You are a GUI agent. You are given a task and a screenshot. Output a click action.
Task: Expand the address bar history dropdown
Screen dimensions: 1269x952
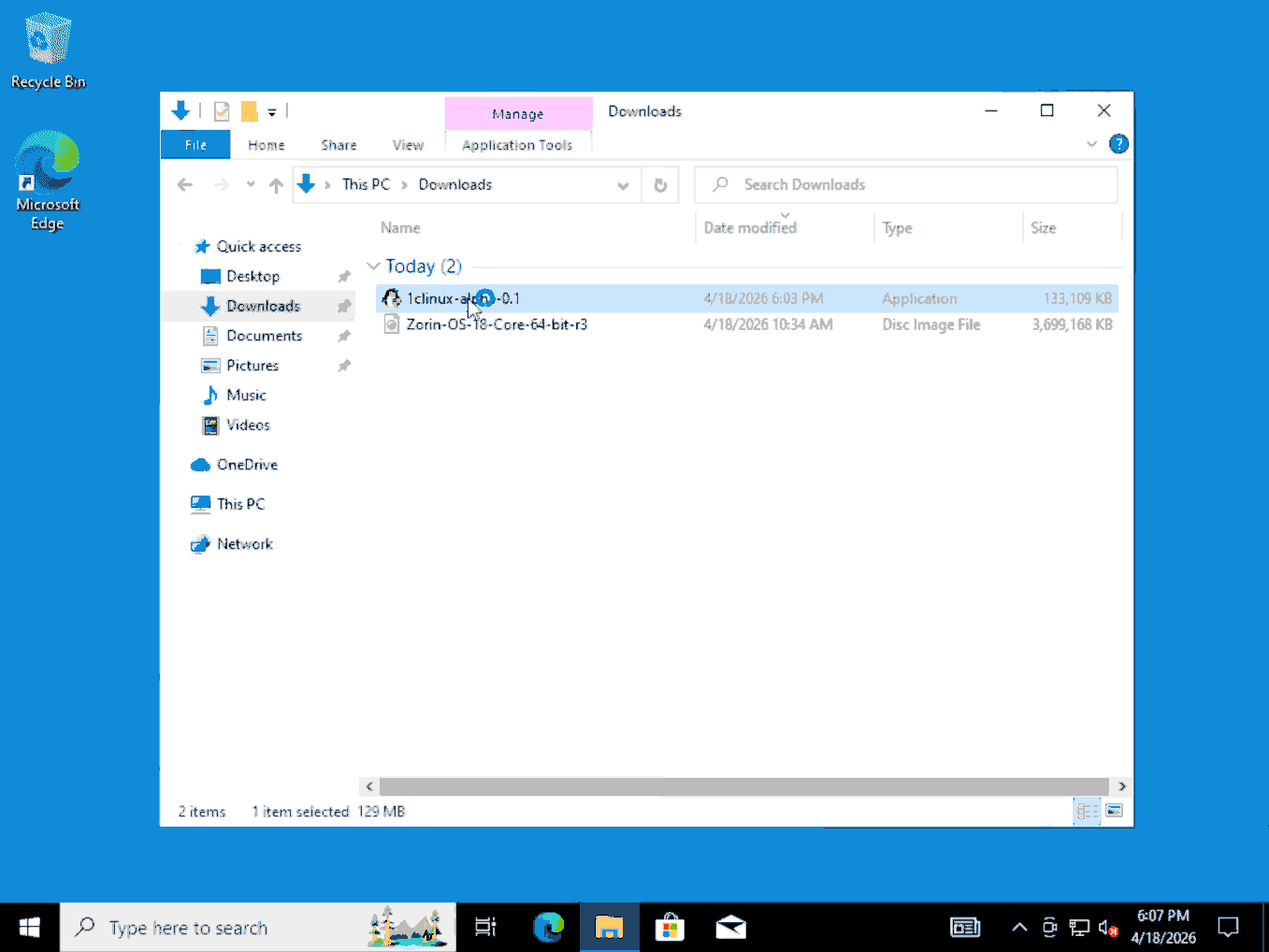[x=623, y=185]
